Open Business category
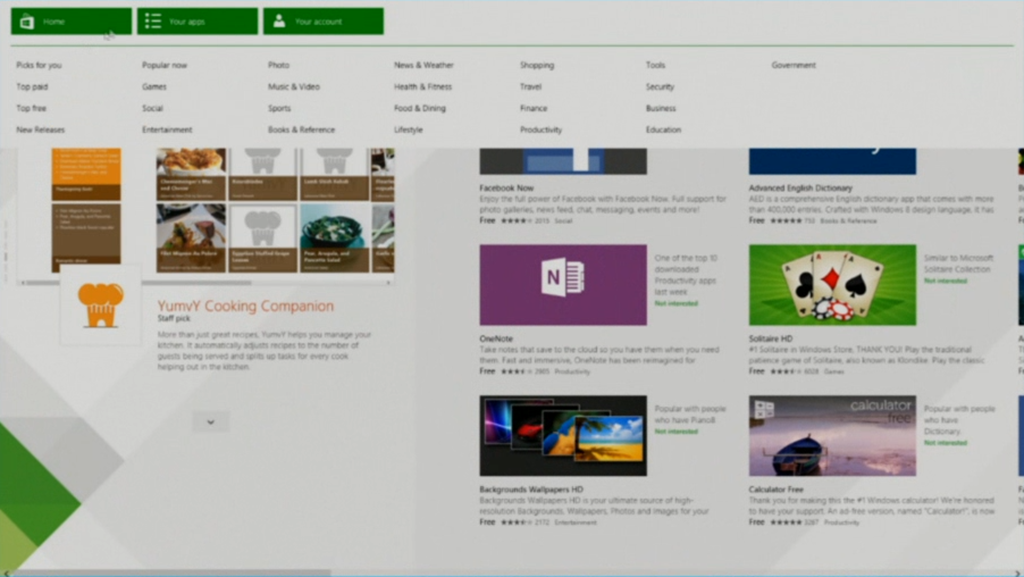Viewport: 1024px width, 577px height. click(x=661, y=108)
